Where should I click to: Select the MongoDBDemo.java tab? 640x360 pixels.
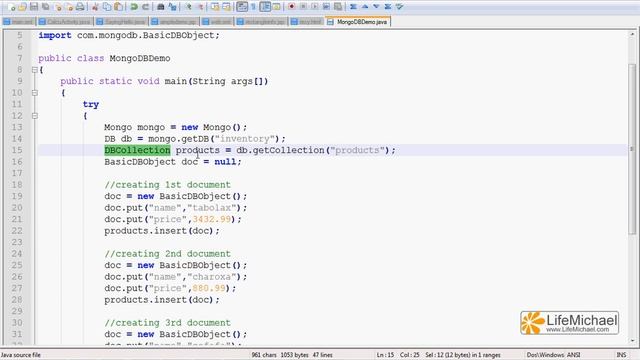tap(358, 22)
